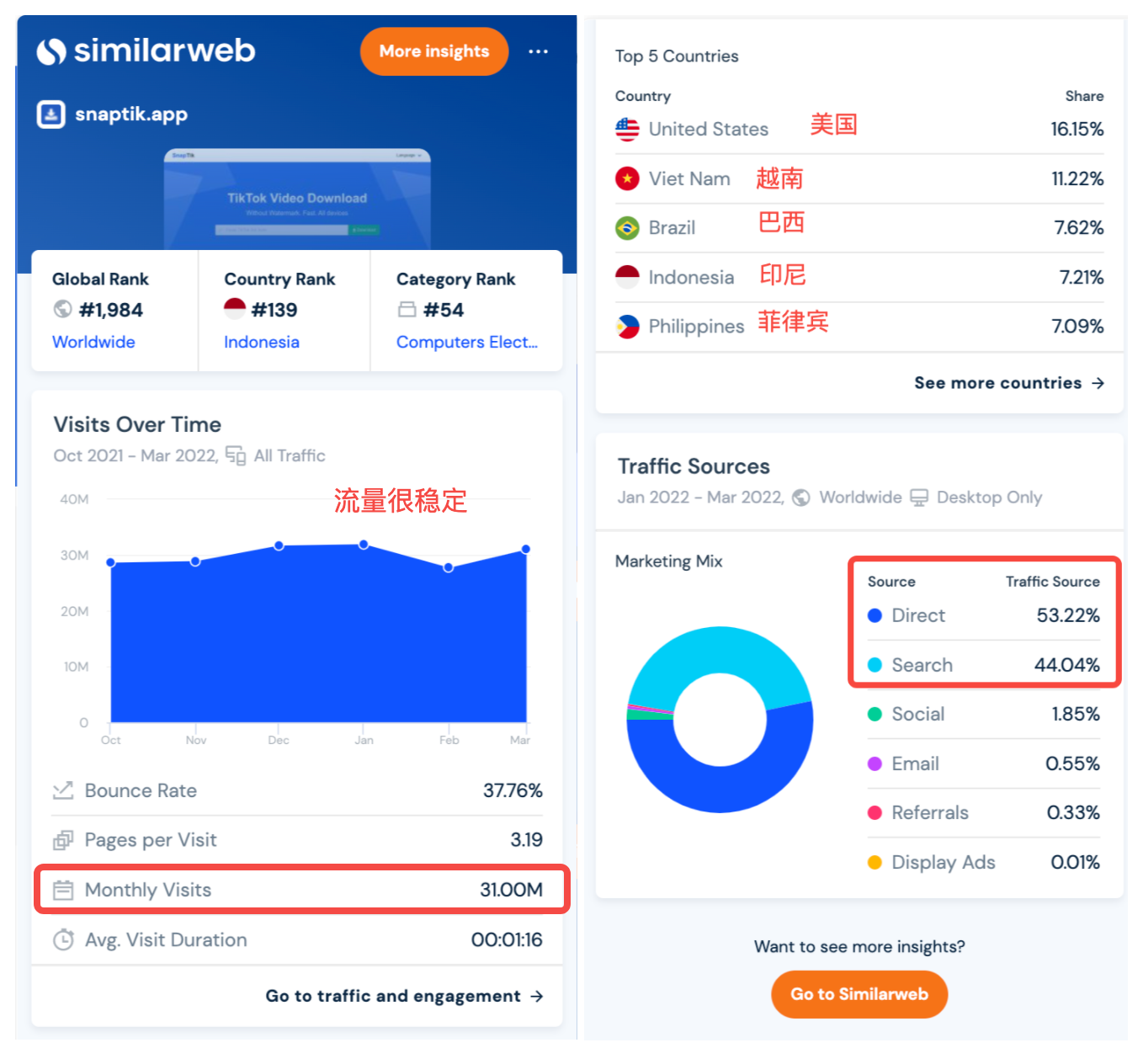Click the Pages per Visit value 3.19
Screen dimensions: 1143x1064
(x=526, y=840)
